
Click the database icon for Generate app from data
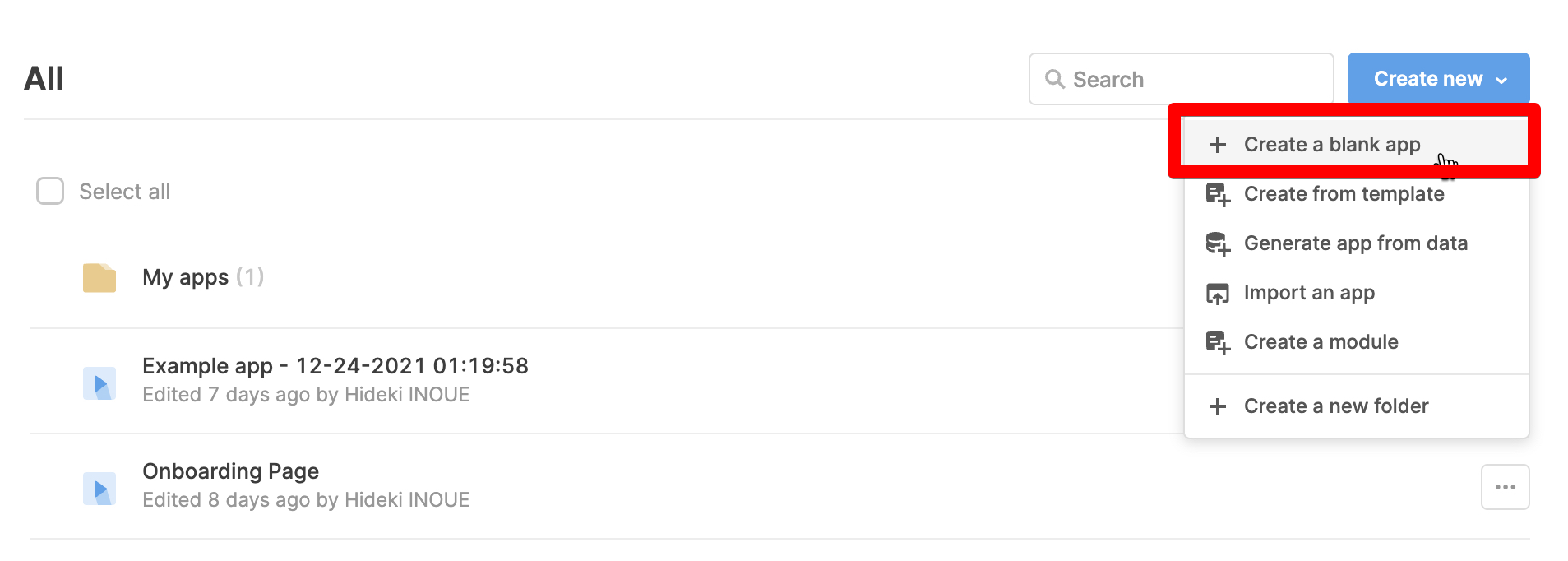(x=1218, y=243)
